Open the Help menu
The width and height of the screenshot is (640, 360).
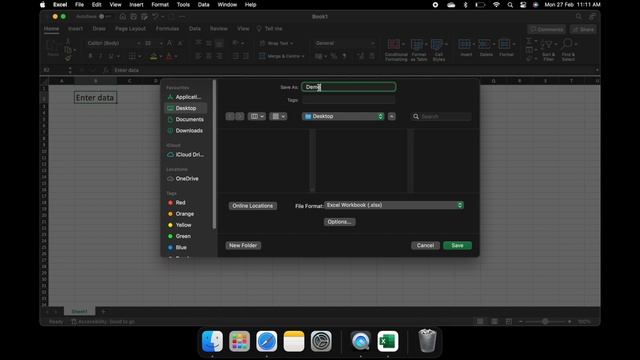[250, 5]
